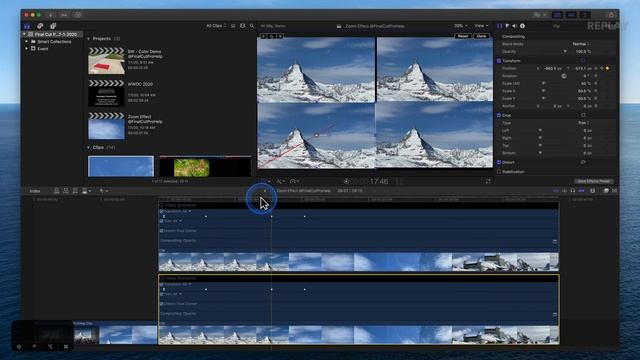Switch browser between filmstrip and list view
This screenshot has width=640, height=360.
pyautogui.click(x=233, y=26)
